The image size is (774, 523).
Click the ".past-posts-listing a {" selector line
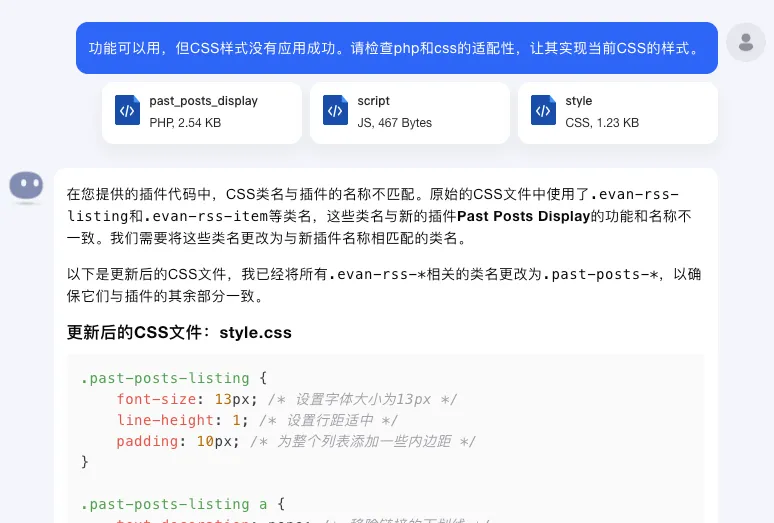(x=183, y=504)
